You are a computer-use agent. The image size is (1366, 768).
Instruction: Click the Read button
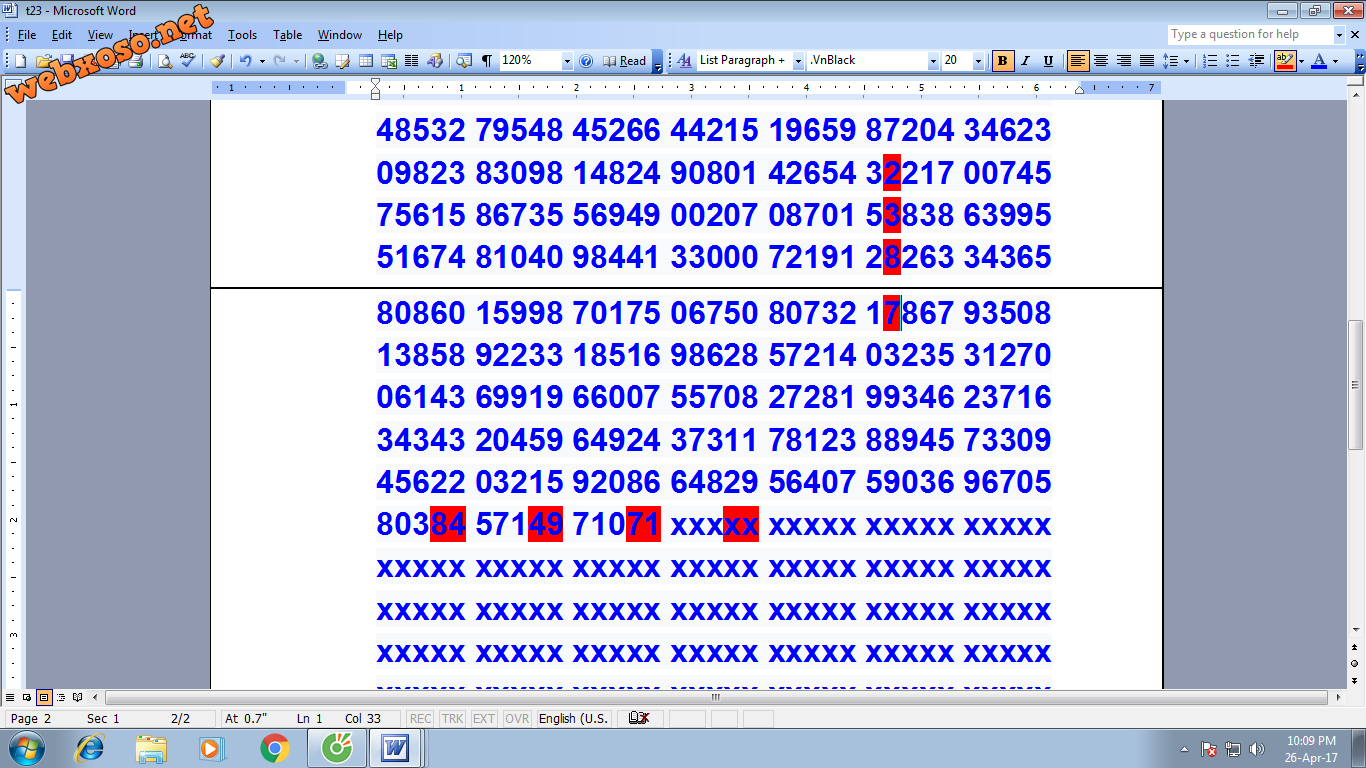coord(625,61)
